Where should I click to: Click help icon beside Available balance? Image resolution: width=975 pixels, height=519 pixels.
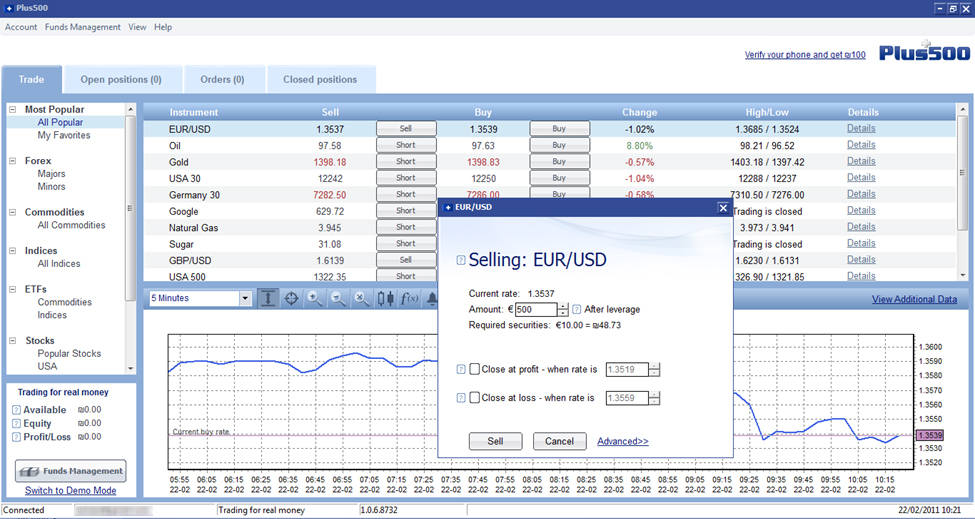click(x=16, y=410)
